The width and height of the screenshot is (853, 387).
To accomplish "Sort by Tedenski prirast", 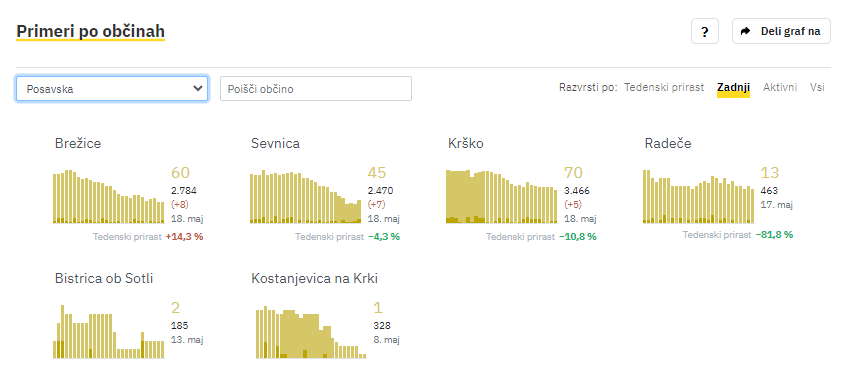I will click(x=664, y=87).
